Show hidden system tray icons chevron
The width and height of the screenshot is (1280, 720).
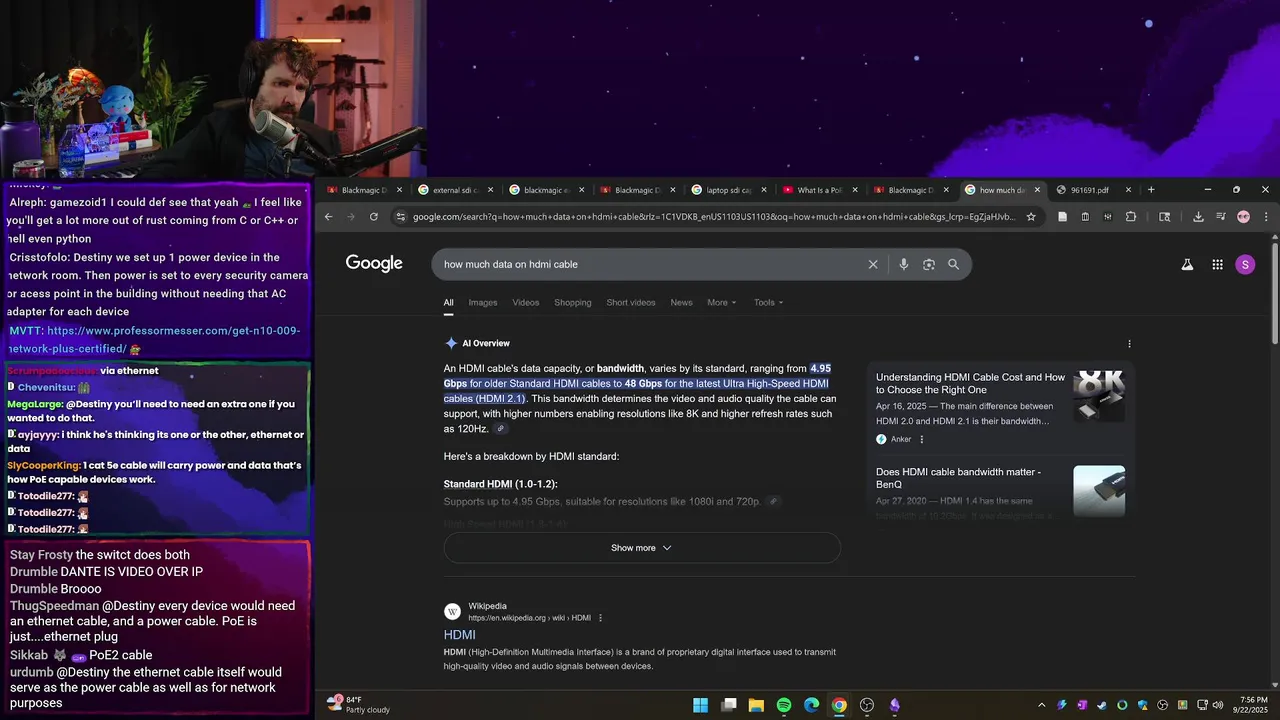point(1041,705)
